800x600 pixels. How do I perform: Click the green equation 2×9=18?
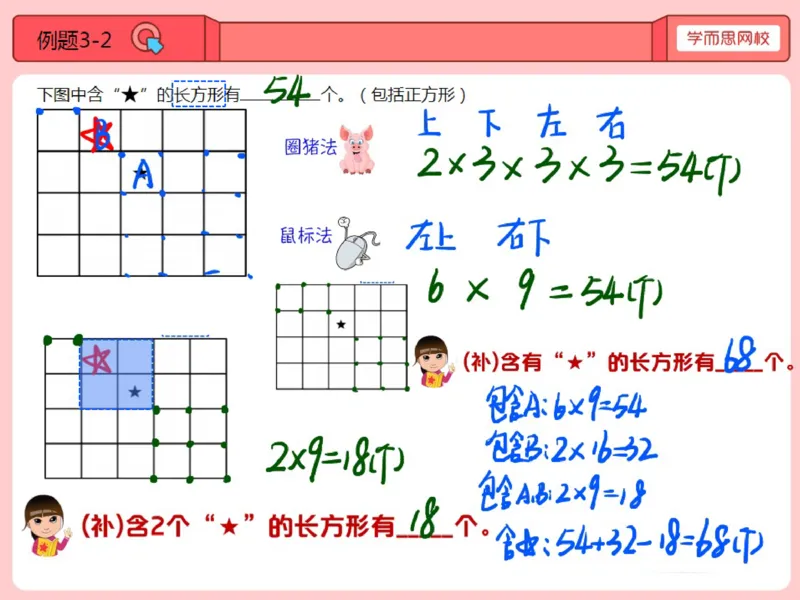pos(335,459)
